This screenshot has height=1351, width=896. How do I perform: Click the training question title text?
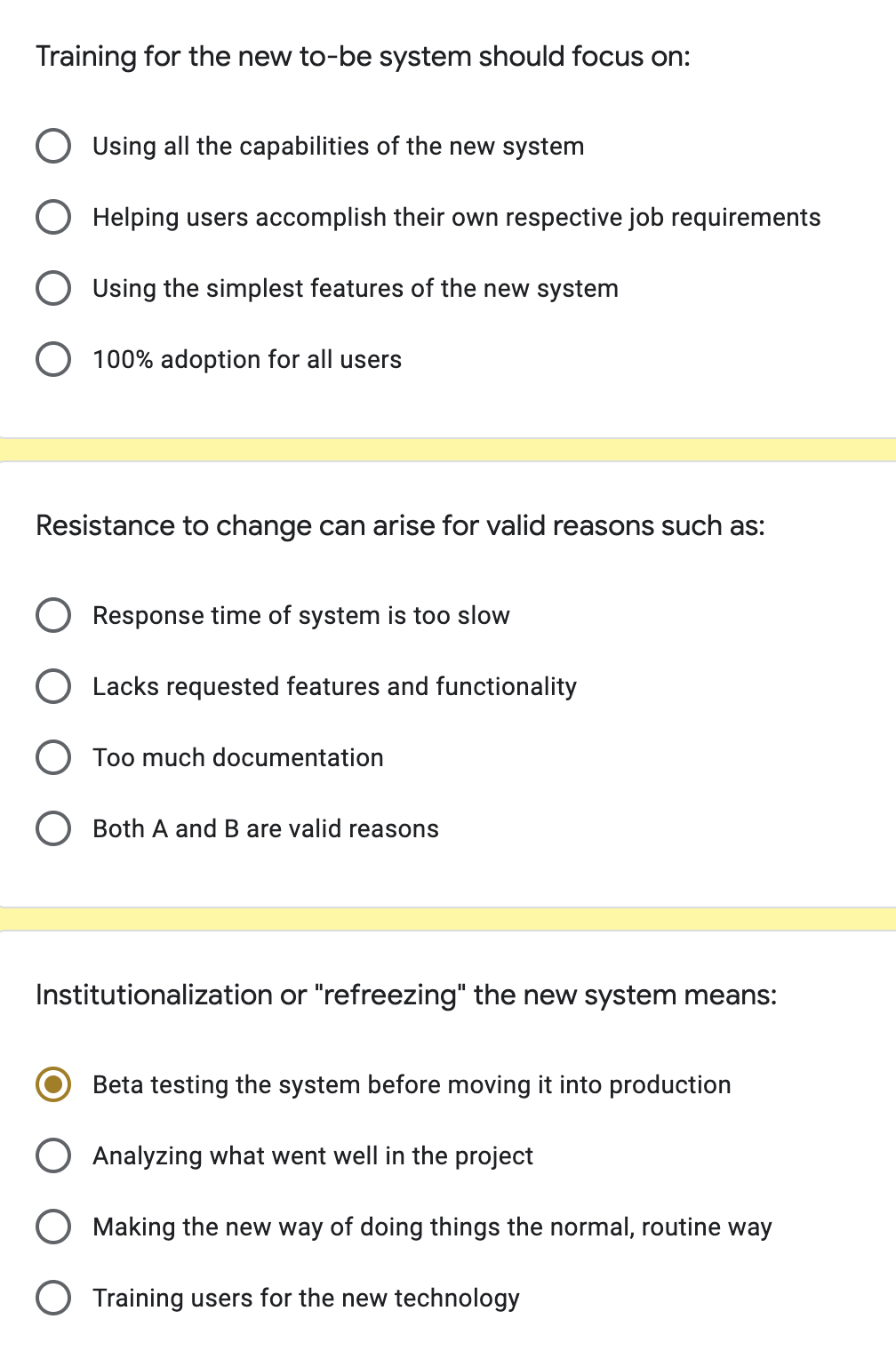pyautogui.click(x=363, y=56)
